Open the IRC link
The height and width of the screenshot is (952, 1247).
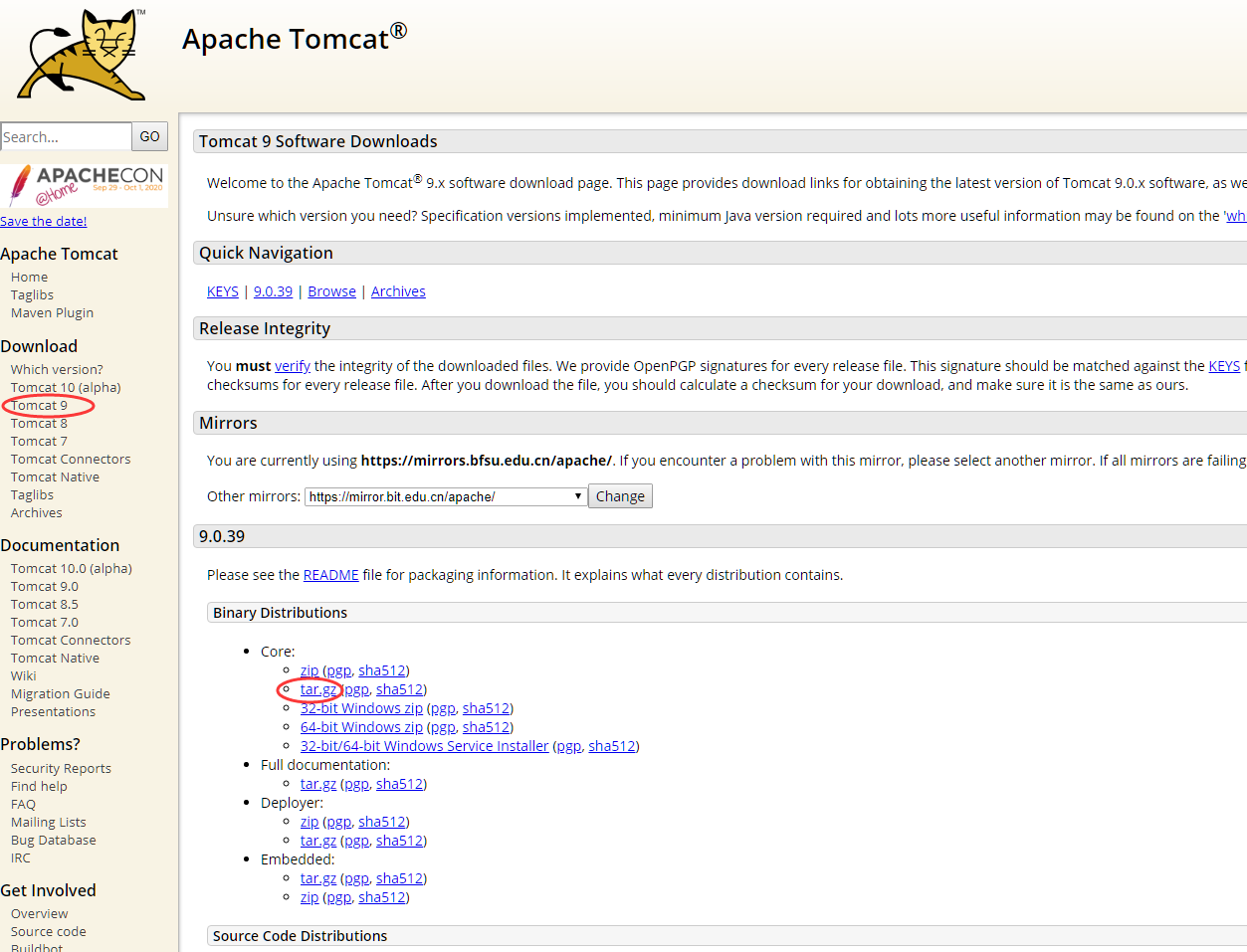pyautogui.click(x=21, y=857)
